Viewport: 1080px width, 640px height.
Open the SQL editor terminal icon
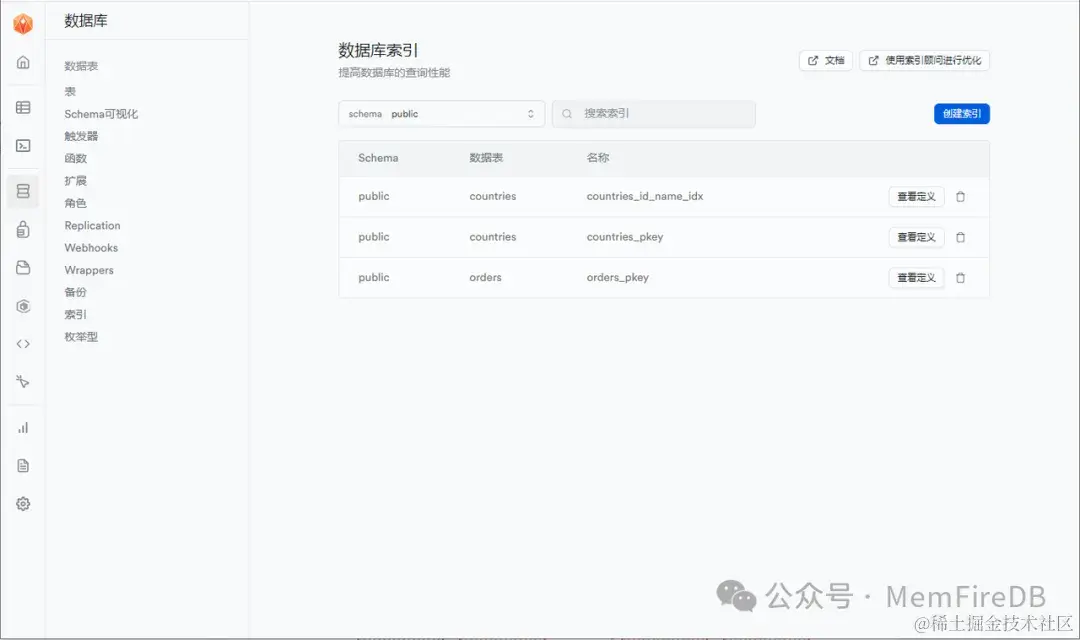[x=23, y=145]
